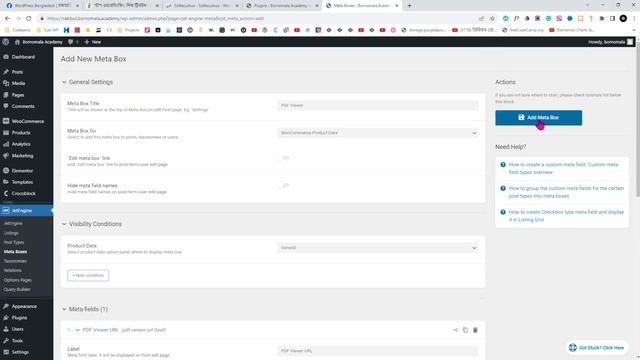Click the WordPress logo in admin bar
640x360 pixels.
tap(6, 42)
